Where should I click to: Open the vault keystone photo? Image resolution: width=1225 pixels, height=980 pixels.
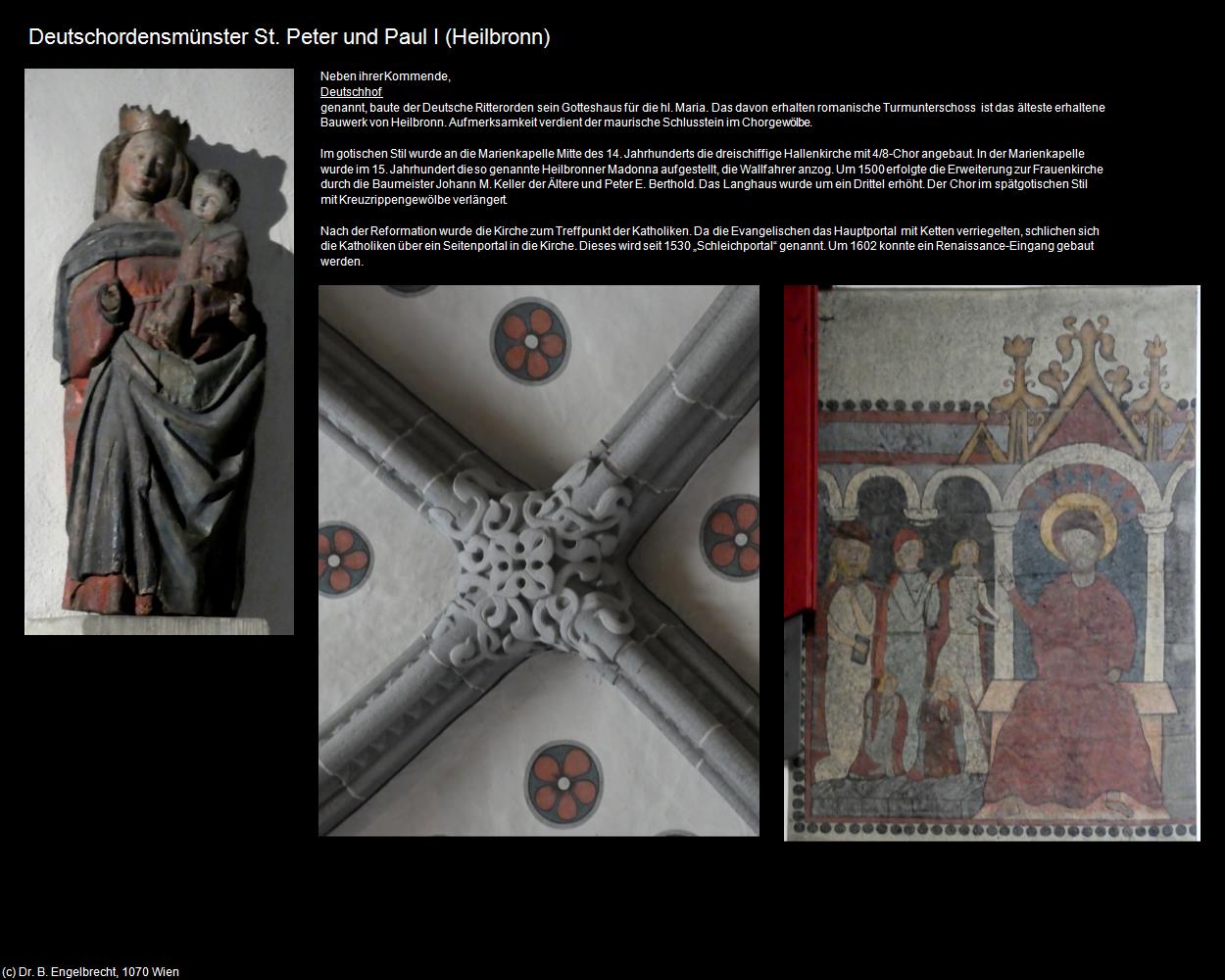tap(539, 561)
